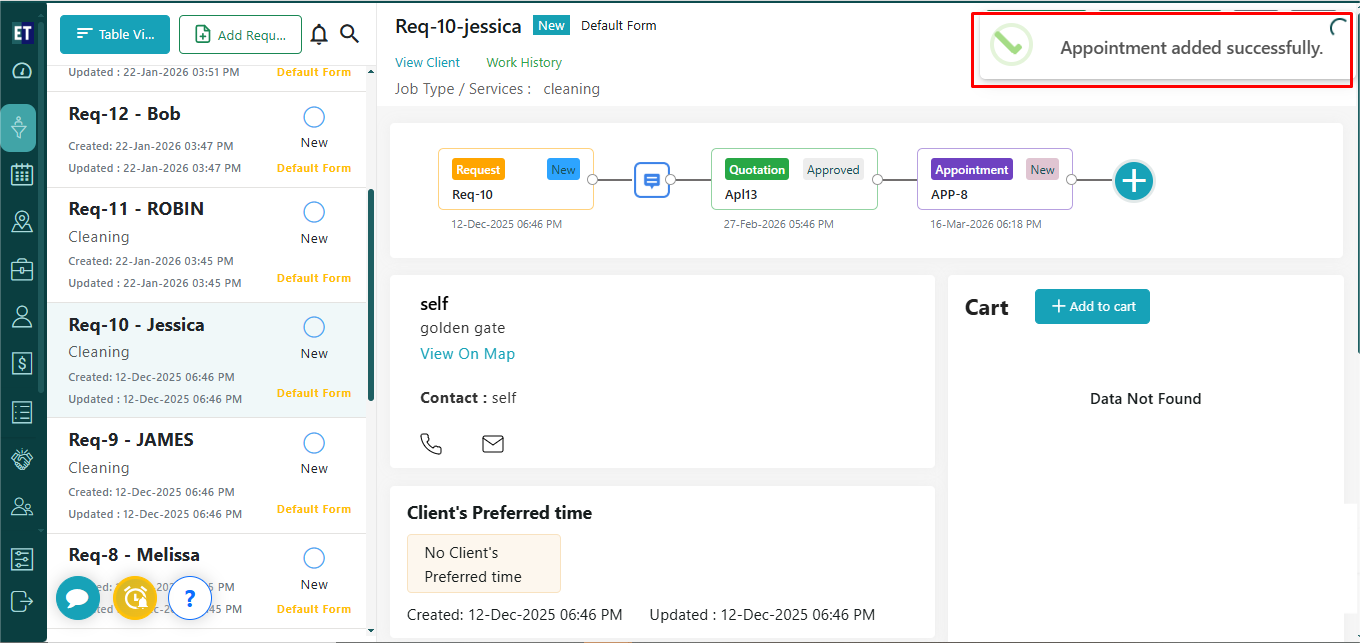Open the Quotation Apl13 stage card
1360x643 pixels.
[x=794, y=180]
